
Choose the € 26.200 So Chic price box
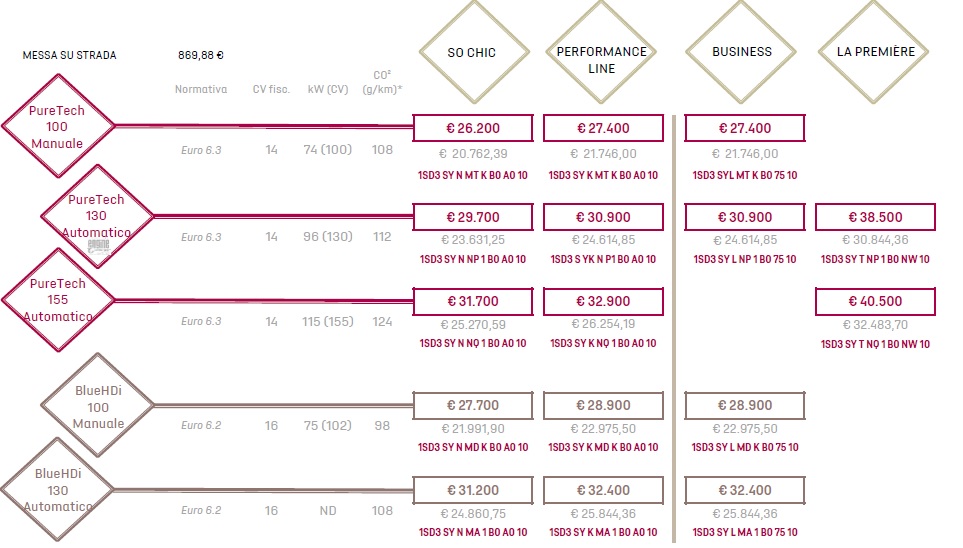point(473,128)
